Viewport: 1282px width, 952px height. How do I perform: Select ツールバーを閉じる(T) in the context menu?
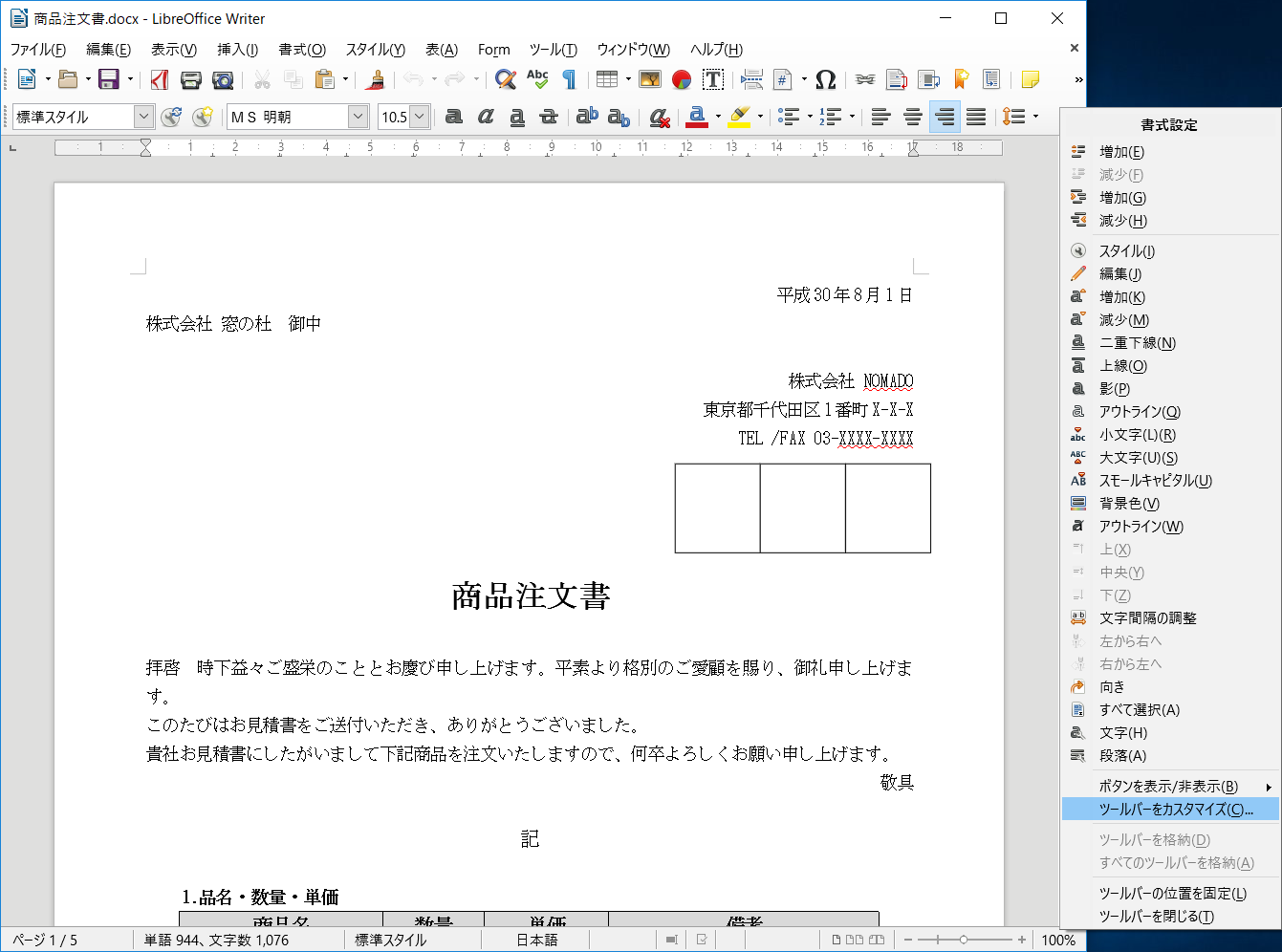[1170, 916]
